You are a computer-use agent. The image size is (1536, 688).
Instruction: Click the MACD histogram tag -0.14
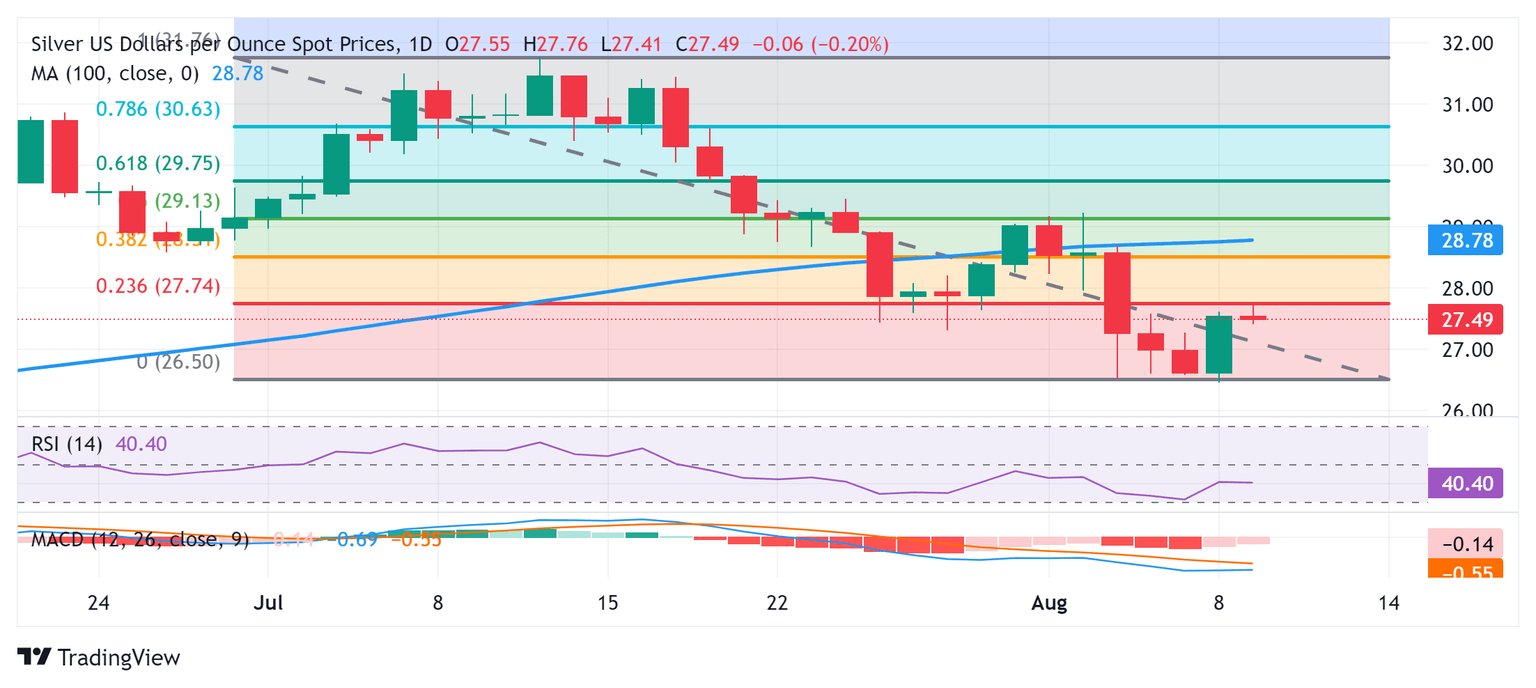(1466, 544)
